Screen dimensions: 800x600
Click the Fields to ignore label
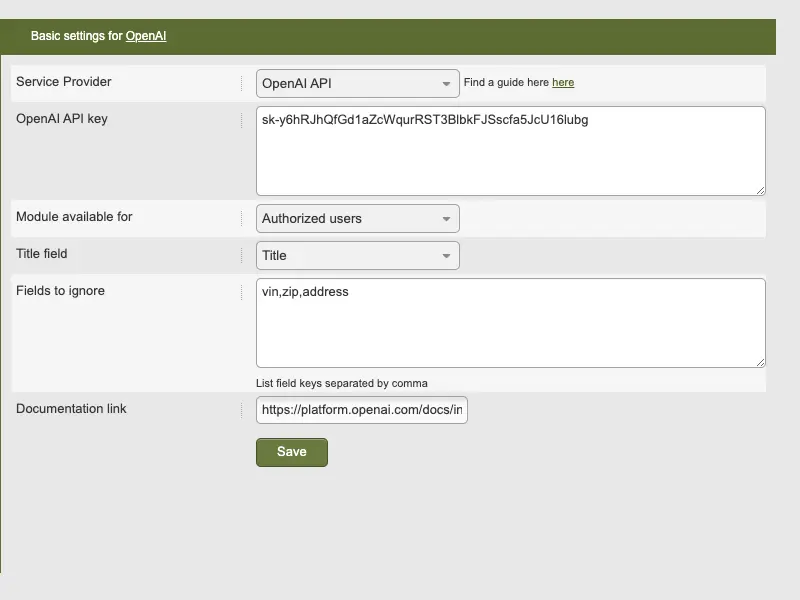(x=60, y=291)
